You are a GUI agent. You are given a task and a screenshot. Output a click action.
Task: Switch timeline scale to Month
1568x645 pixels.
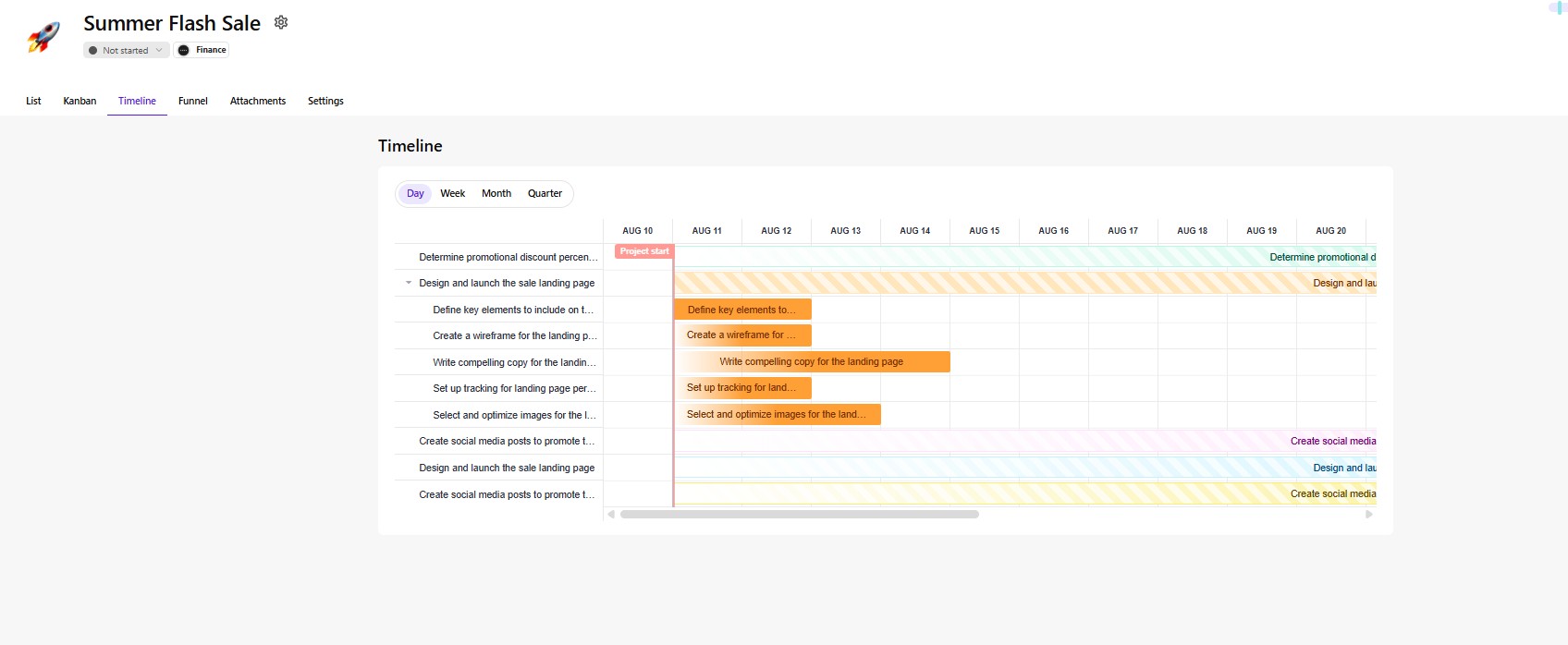pos(496,194)
